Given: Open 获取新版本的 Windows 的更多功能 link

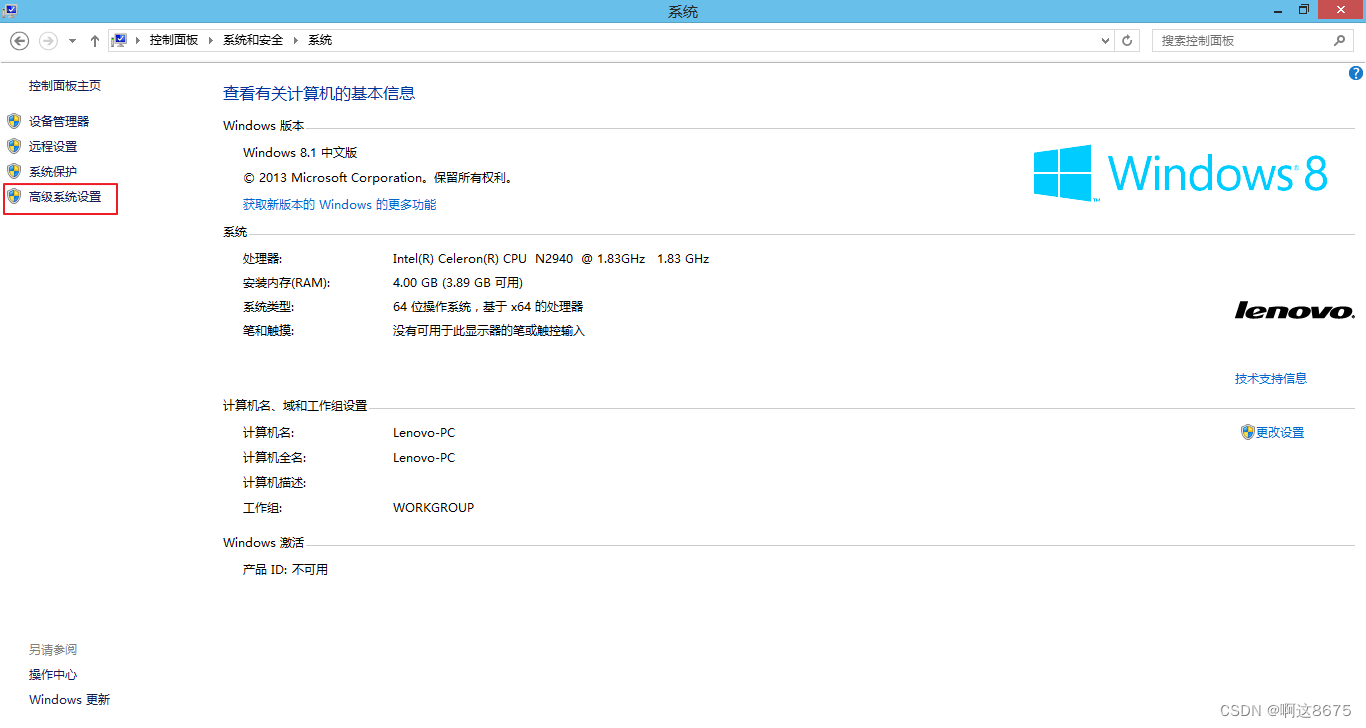Looking at the screenshot, I should click(x=340, y=204).
